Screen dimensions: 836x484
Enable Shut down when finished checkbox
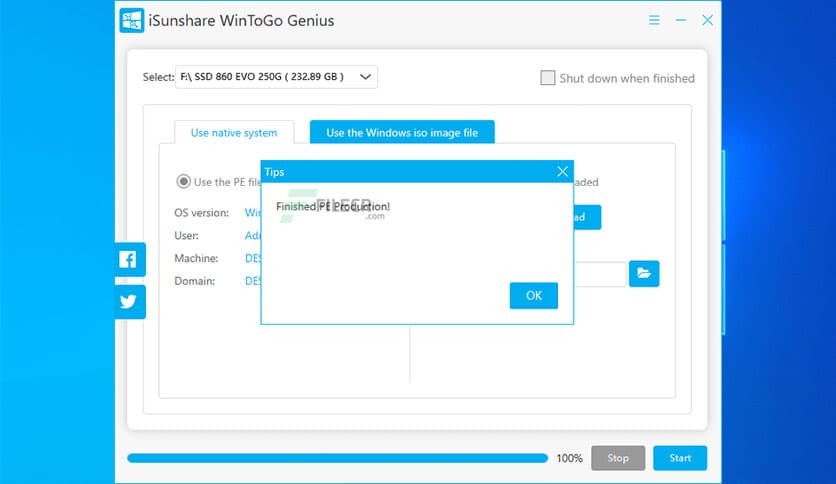[x=548, y=78]
